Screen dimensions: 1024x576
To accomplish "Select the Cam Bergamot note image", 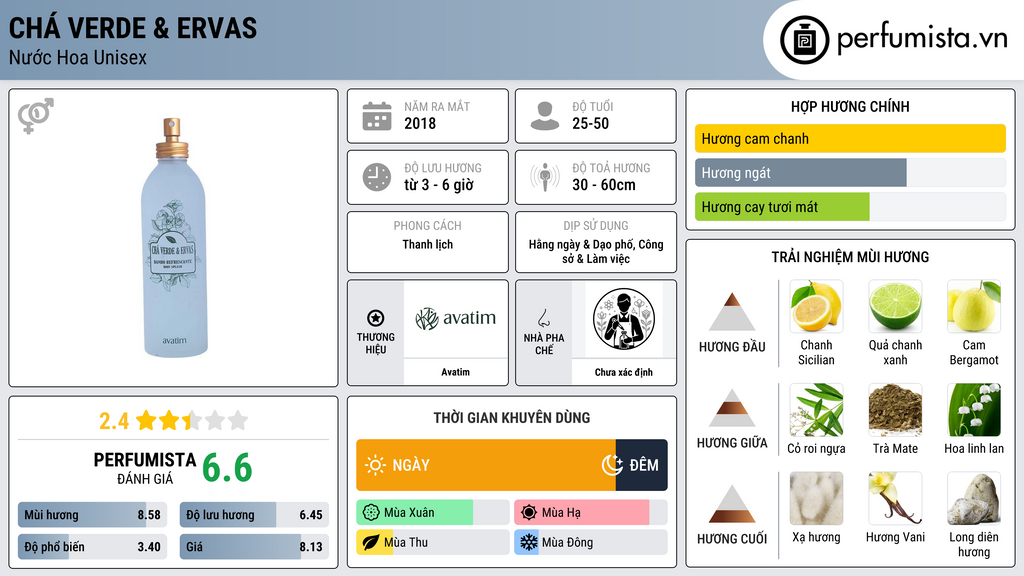I will pos(974,306).
